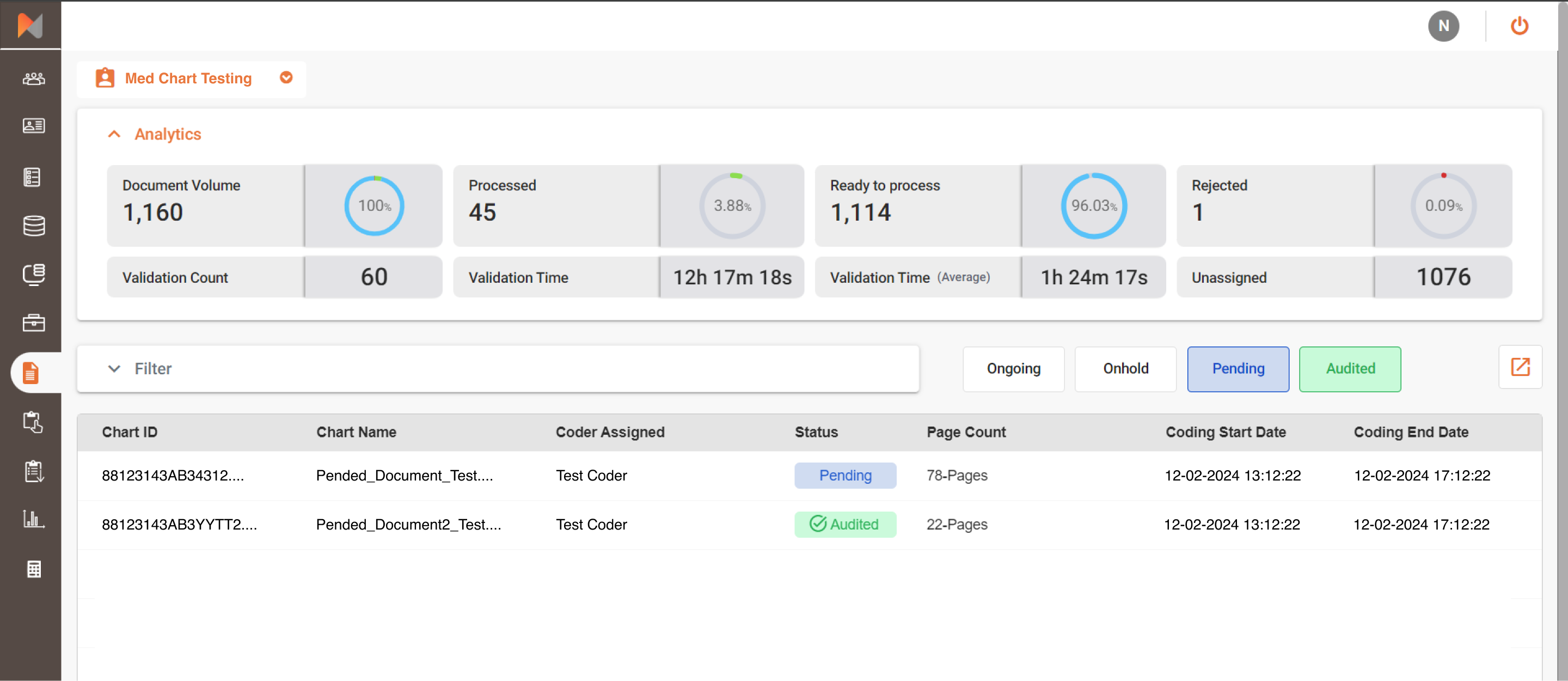The image size is (1568, 681).
Task: Open the form list sidebar icon
Action: tap(32, 177)
